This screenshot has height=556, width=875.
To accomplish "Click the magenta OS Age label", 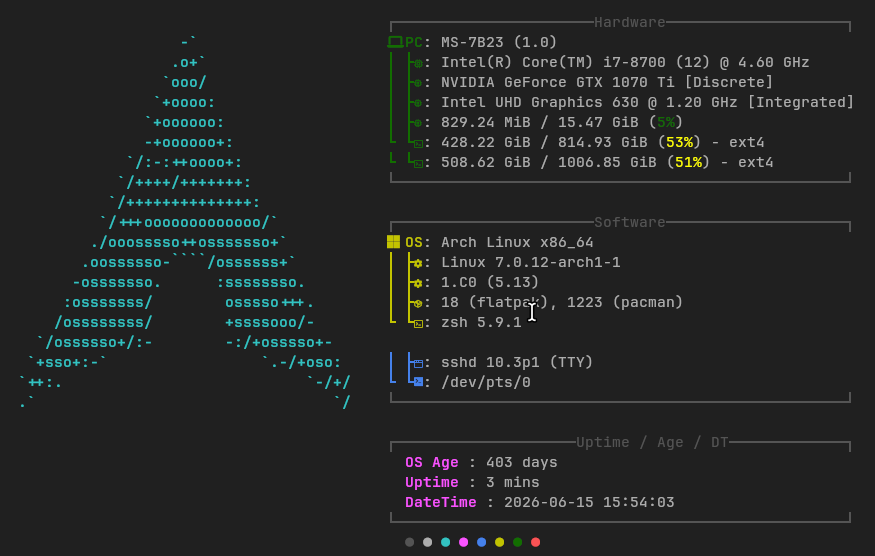I will click(432, 463).
